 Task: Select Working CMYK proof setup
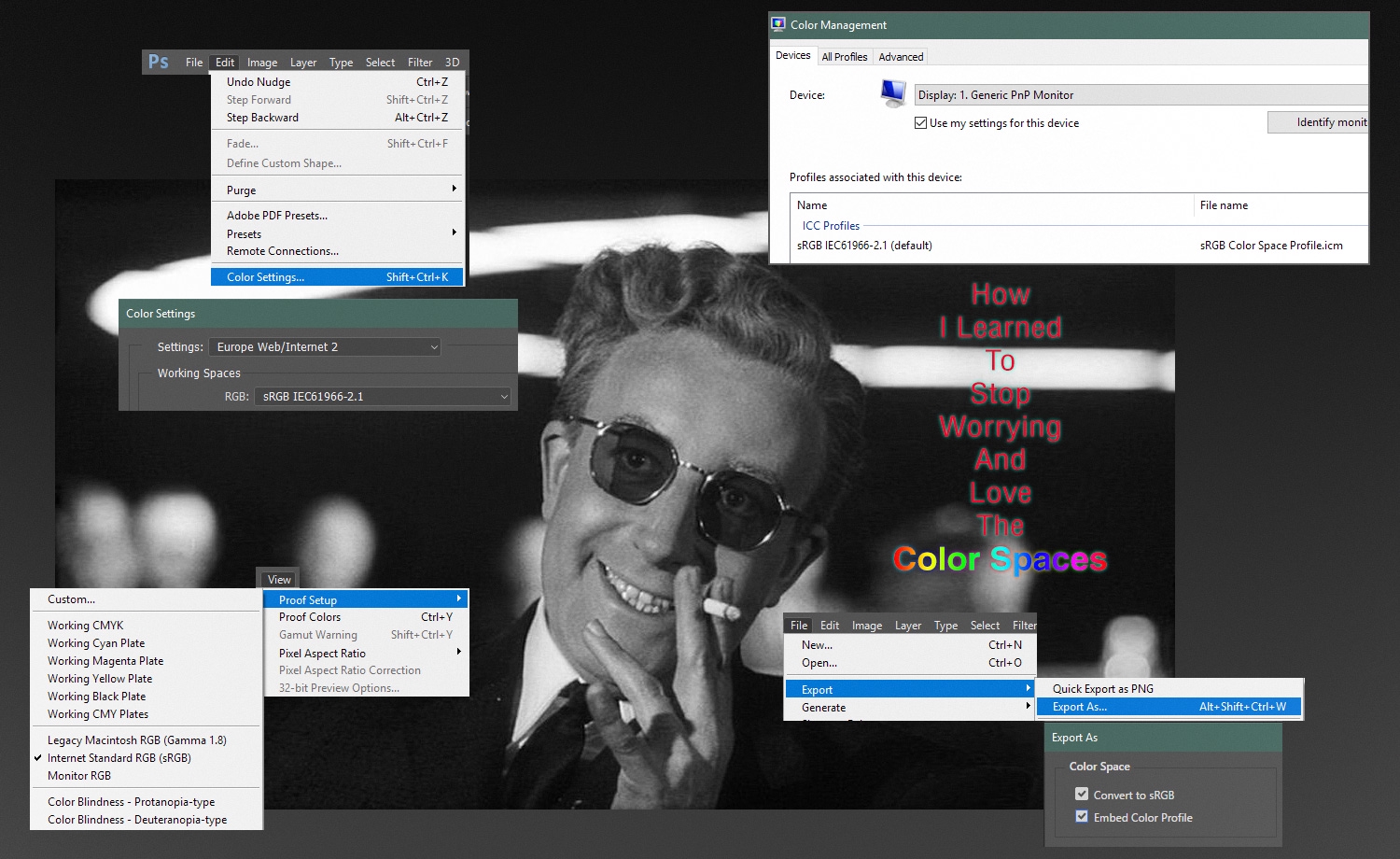point(147,626)
